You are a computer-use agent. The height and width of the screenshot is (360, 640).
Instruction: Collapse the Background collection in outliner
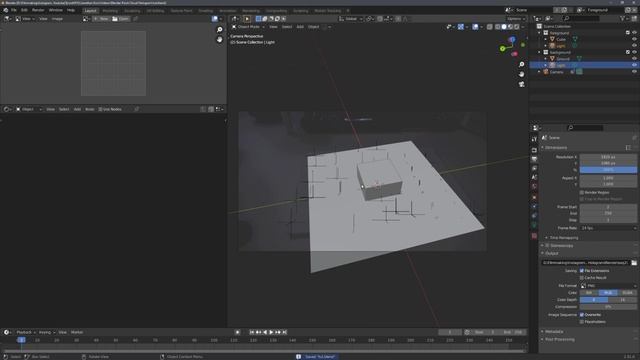[x=540, y=52]
